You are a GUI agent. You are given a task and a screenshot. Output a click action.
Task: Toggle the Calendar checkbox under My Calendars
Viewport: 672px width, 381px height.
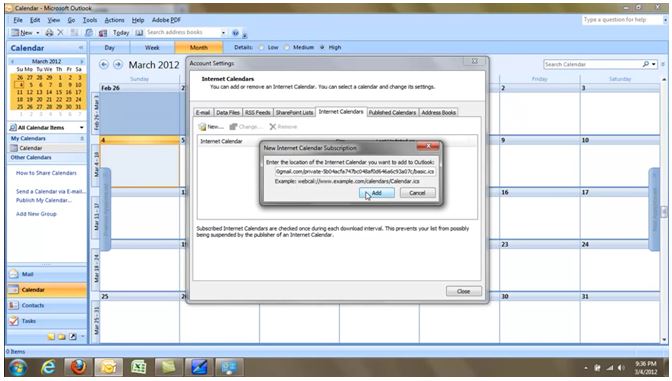click(x=14, y=148)
